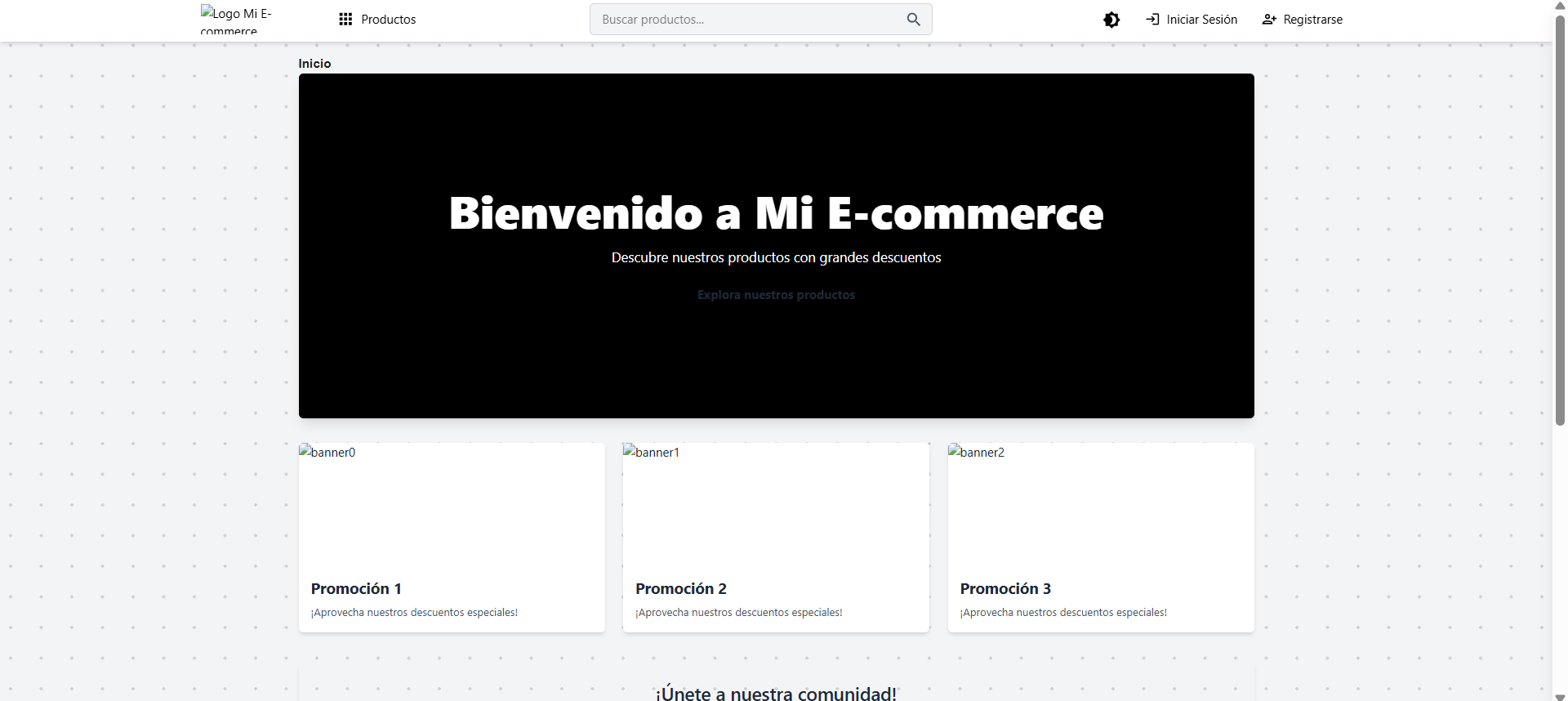Click the grid icon beside Productos
Image resolution: width=1568 pixels, height=701 pixels.
coord(345,20)
